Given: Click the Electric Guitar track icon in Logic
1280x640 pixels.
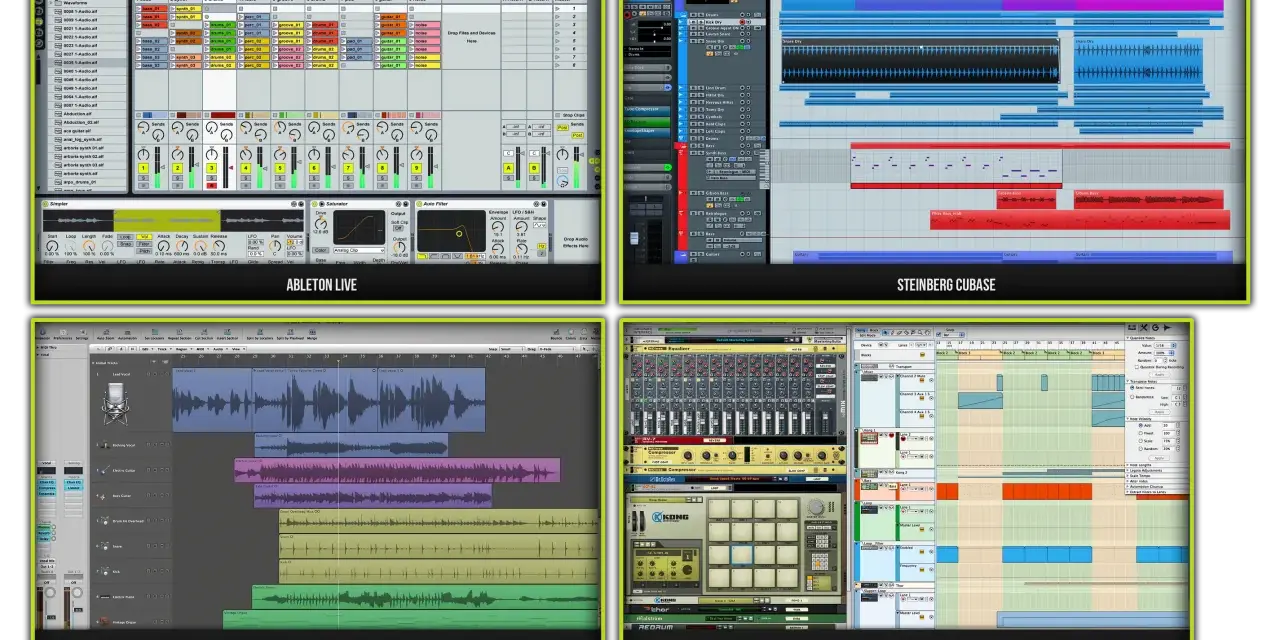Looking at the screenshot, I should [105, 470].
